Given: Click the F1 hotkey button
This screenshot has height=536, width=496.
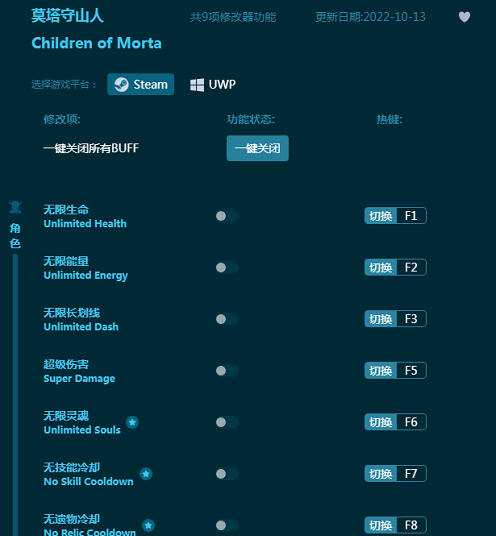Looking at the screenshot, I should (396, 216).
